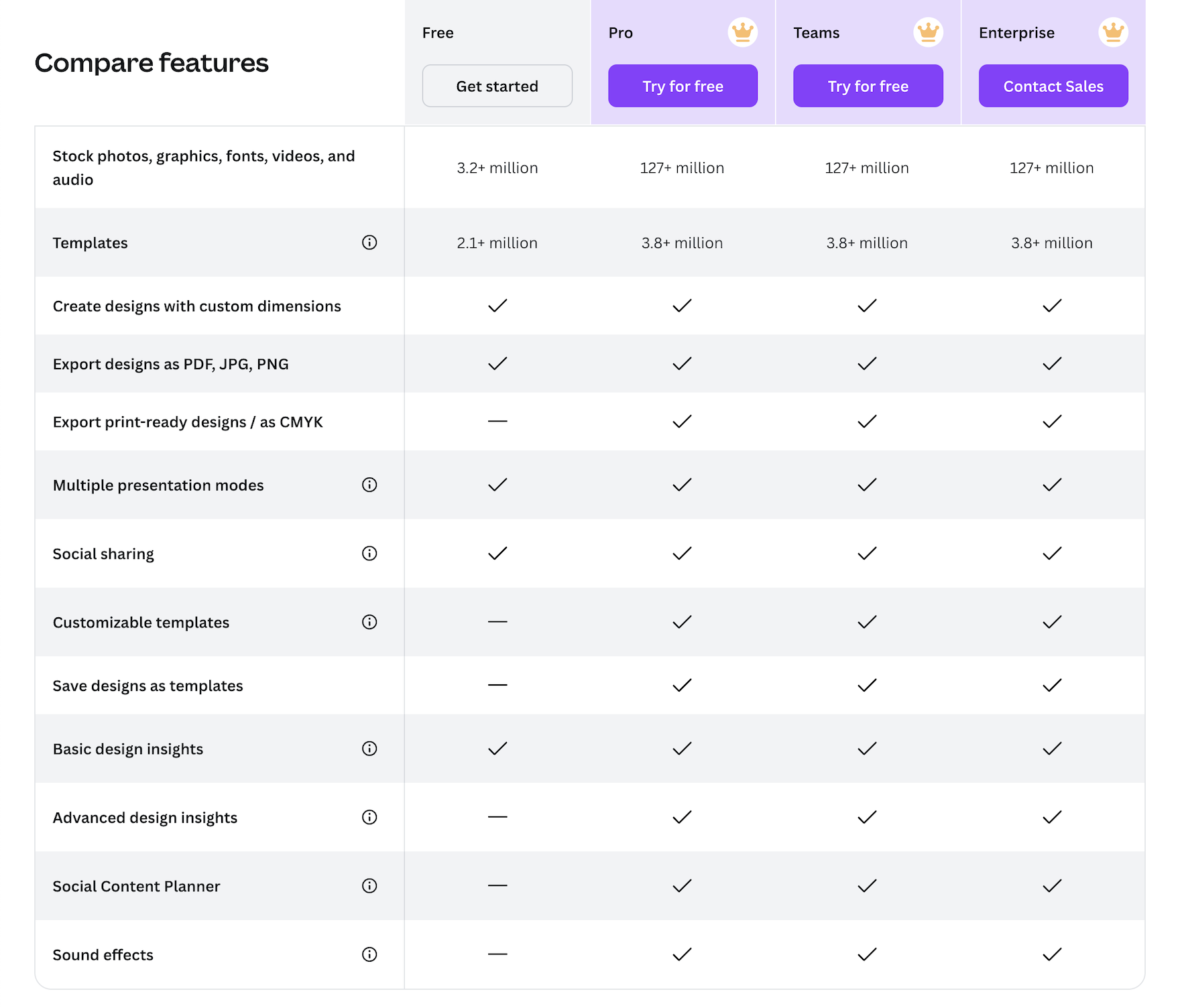The height and width of the screenshot is (1008, 1180).
Task: Click the info icon next to Templates
Action: coord(369,243)
